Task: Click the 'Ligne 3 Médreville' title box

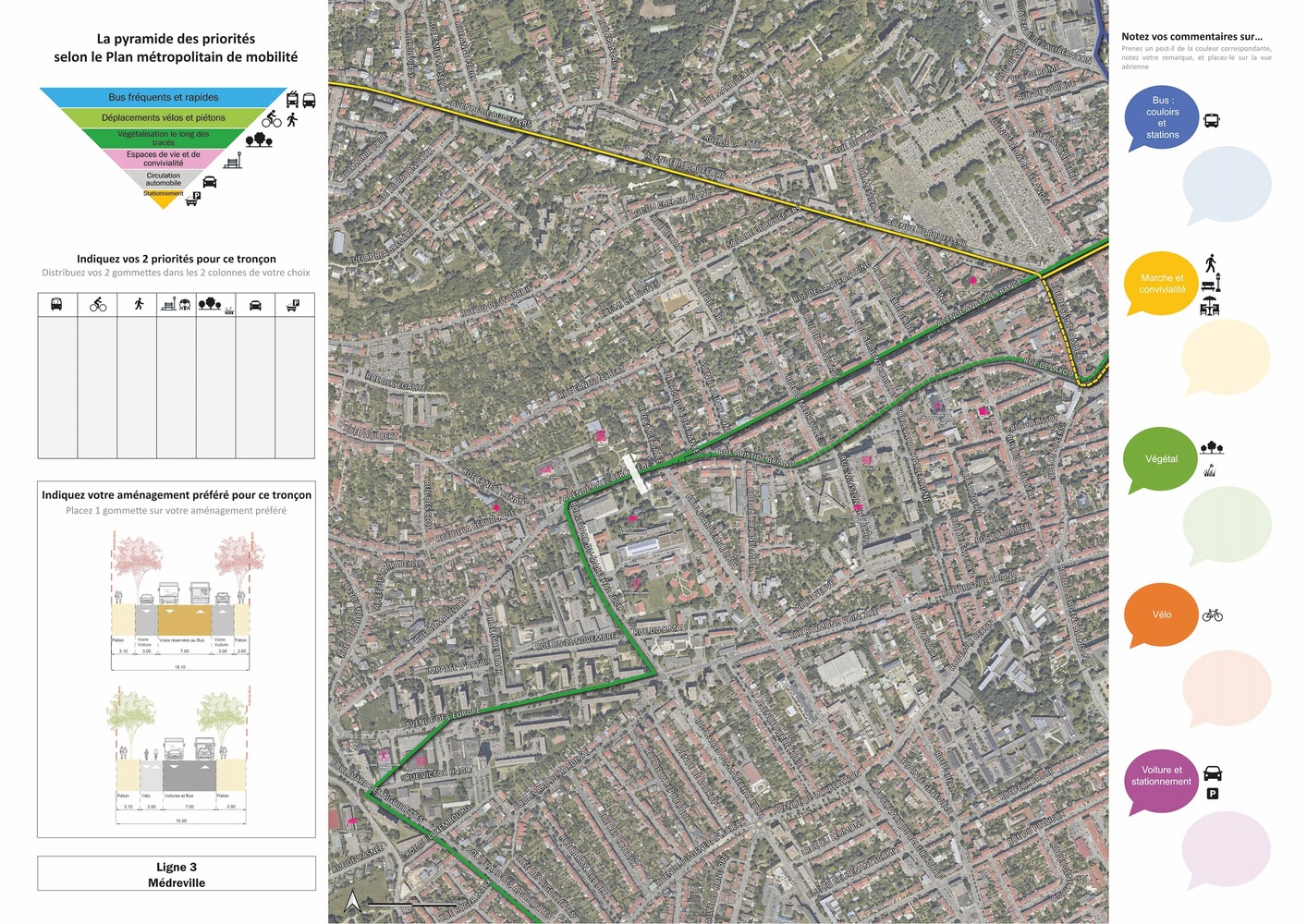Action: 177,874
